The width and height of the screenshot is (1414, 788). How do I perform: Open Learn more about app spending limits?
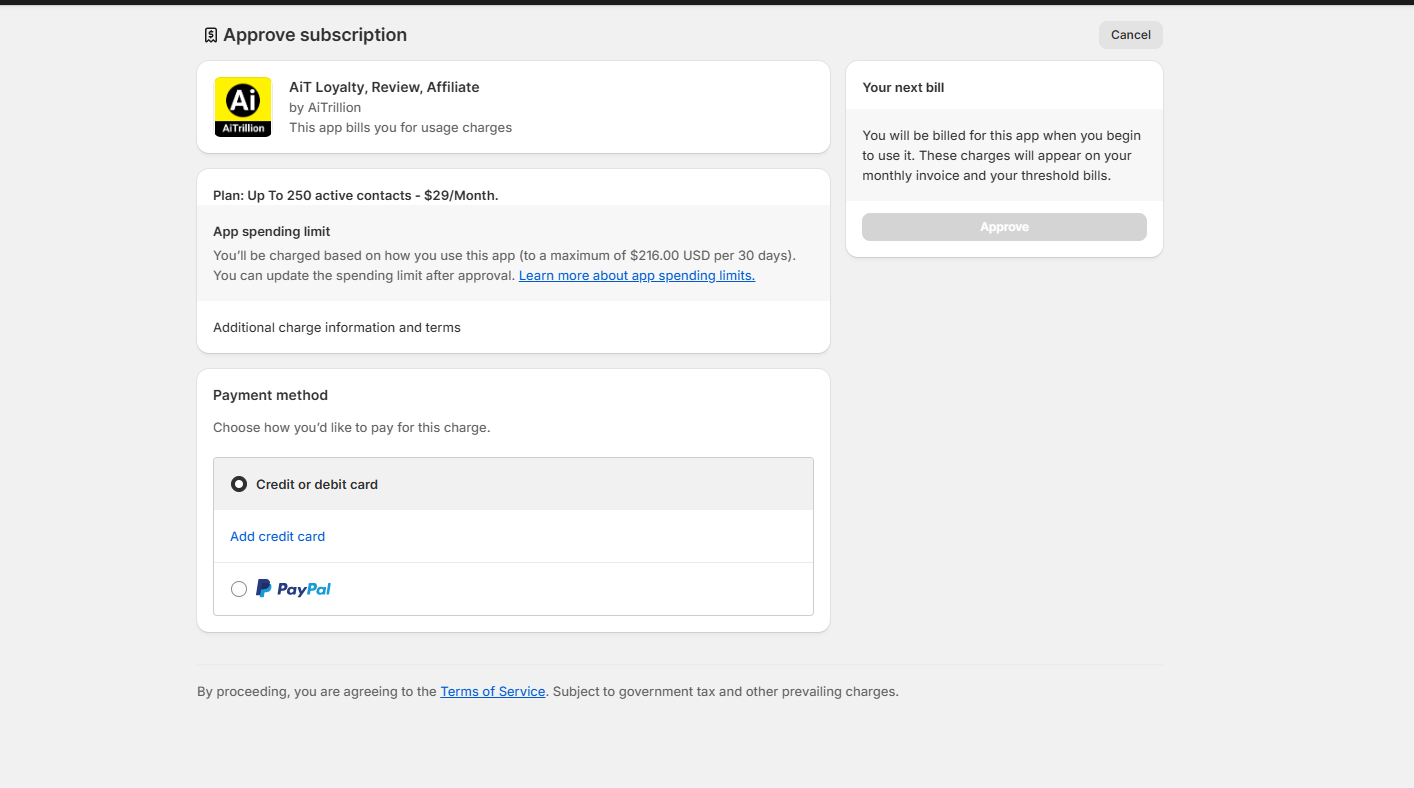pos(636,276)
